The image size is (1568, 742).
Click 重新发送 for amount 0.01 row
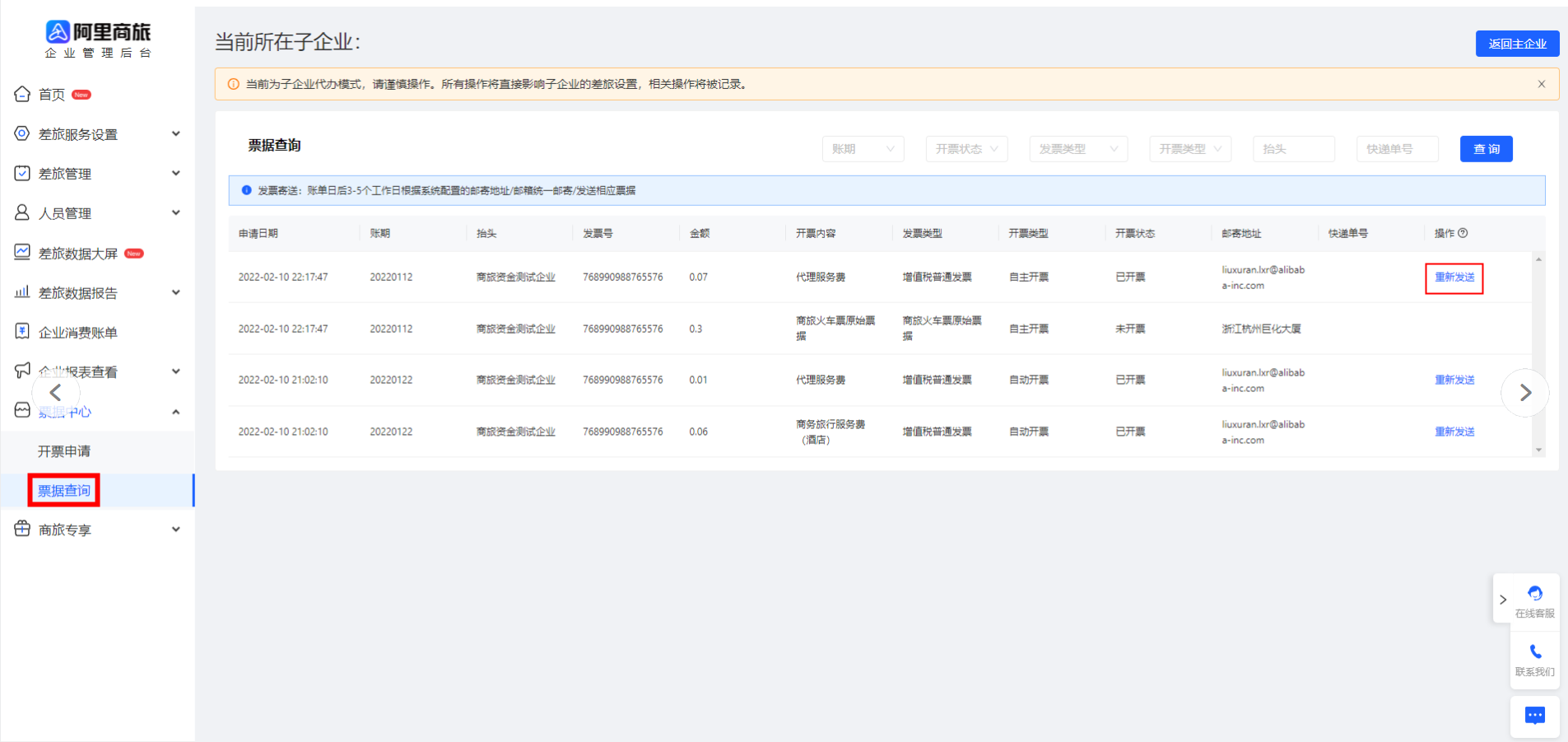click(x=1454, y=380)
